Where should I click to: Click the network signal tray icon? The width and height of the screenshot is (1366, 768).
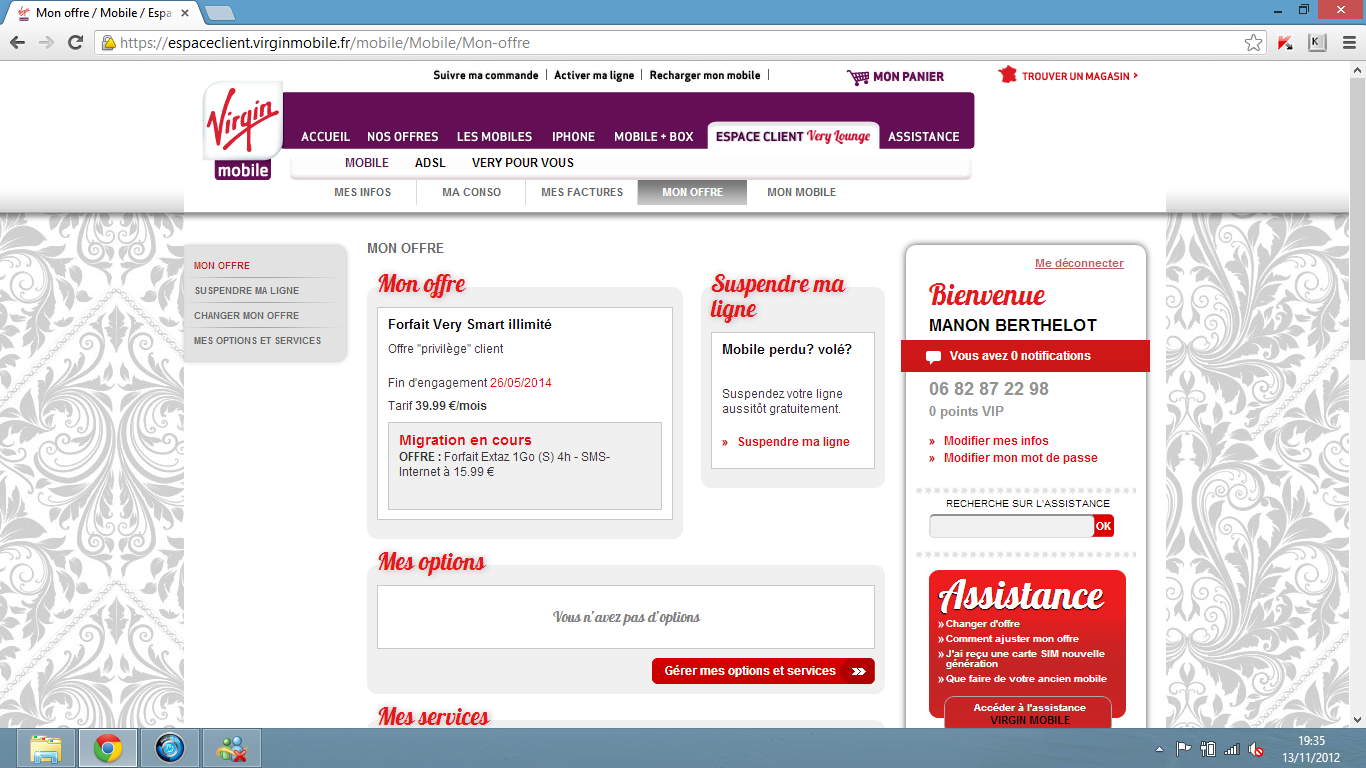pos(1232,749)
